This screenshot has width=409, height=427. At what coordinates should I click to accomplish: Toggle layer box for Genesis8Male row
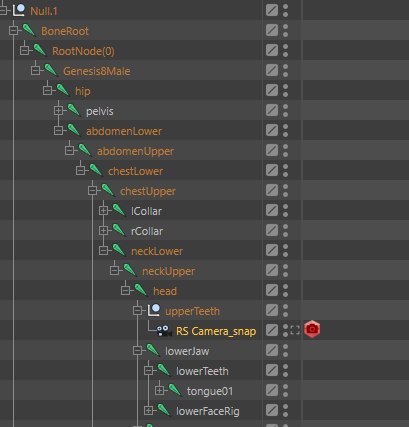click(x=272, y=70)
